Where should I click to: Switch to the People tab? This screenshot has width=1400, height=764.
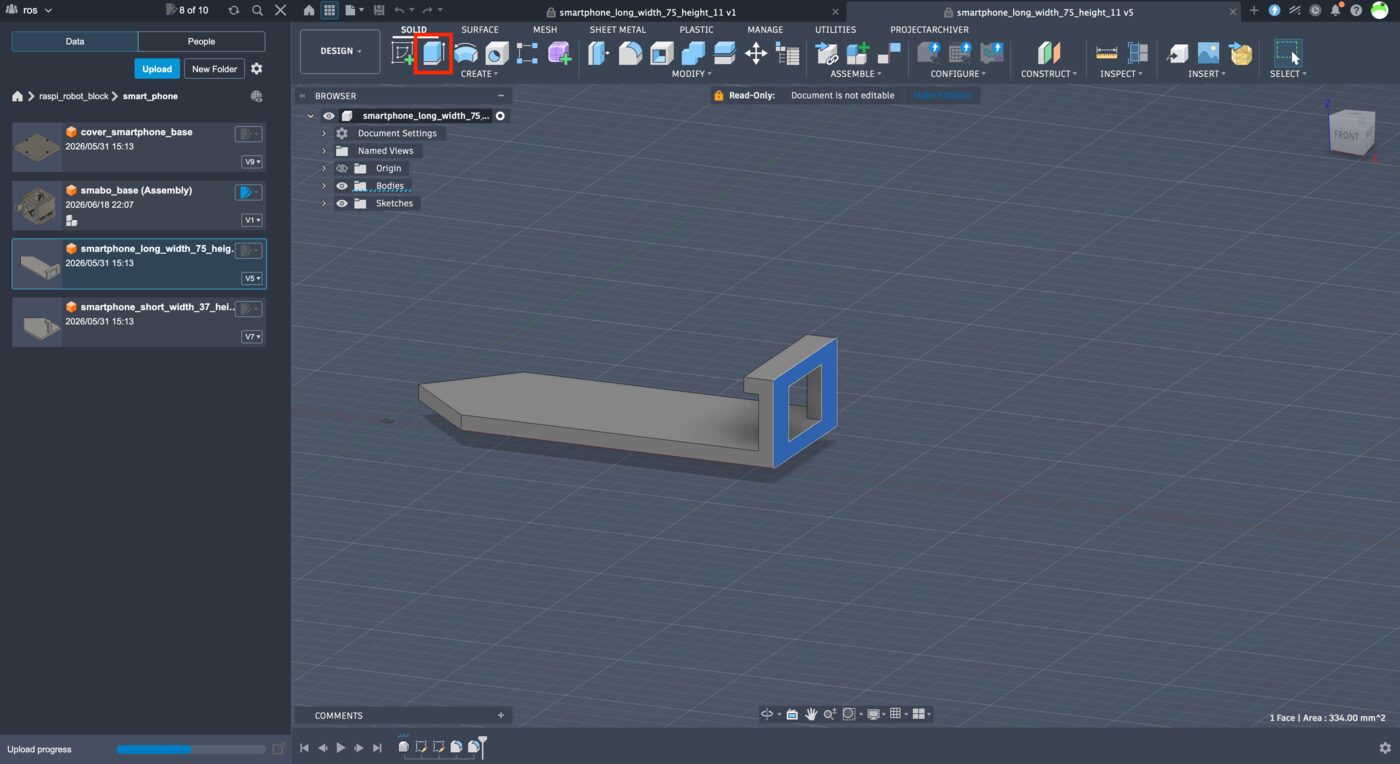(201, 41)
